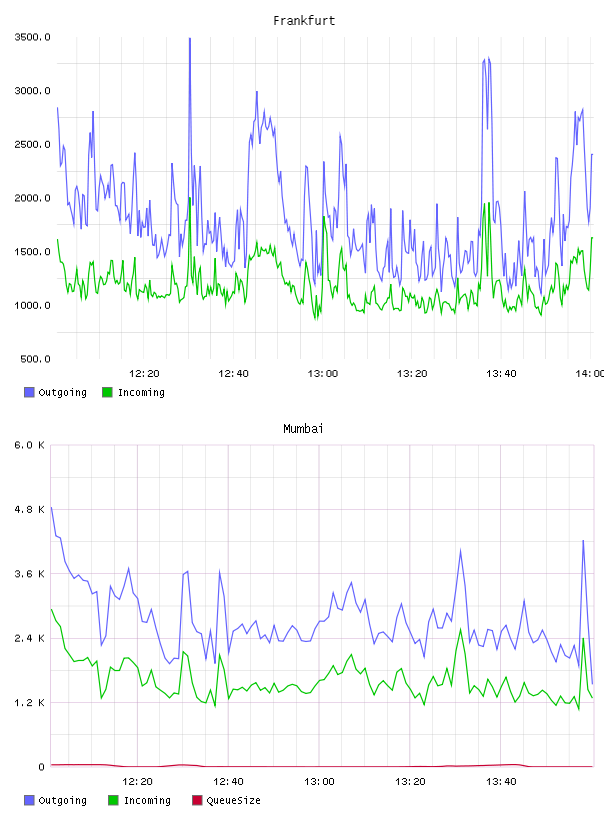Click the 12:40 time label on Mumbai chart

pos(228,782)
